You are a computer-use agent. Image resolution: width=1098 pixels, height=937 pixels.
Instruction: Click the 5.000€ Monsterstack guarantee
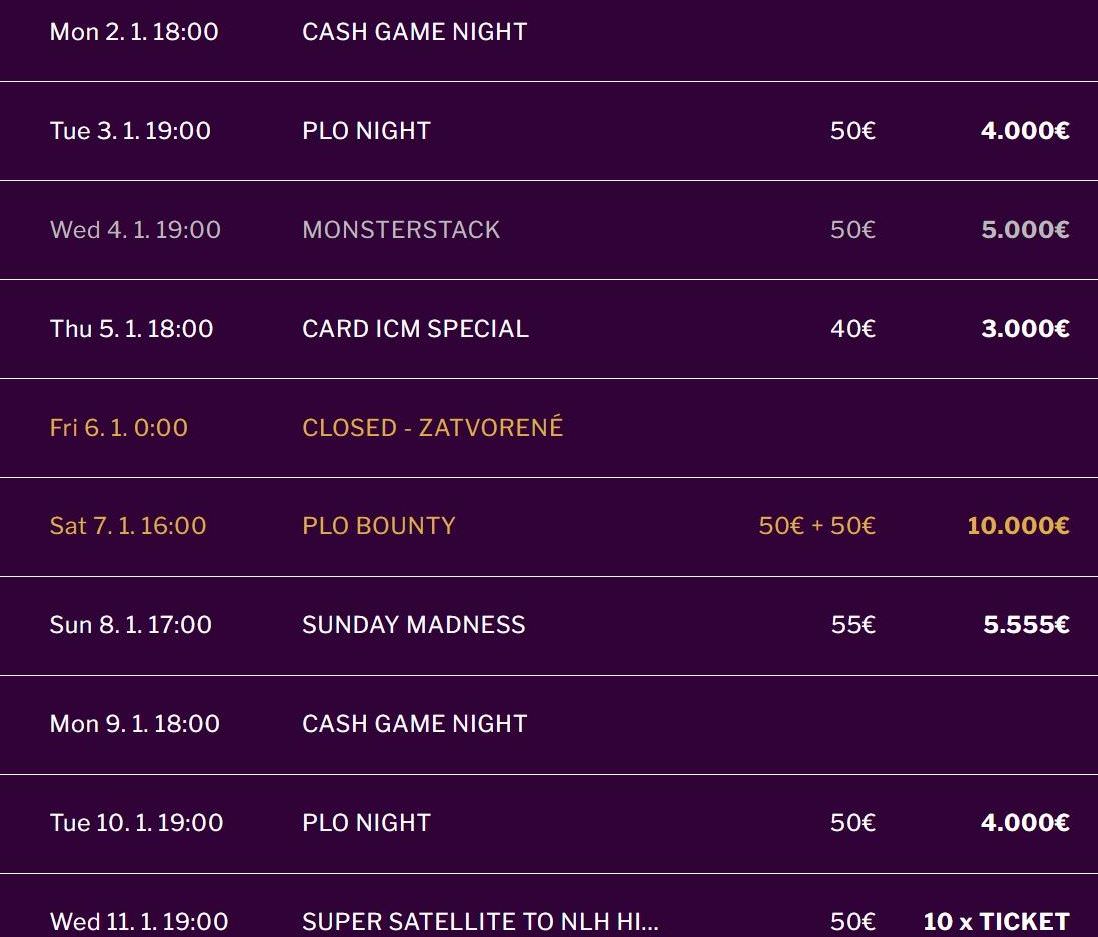click(x=1024, y=230)
